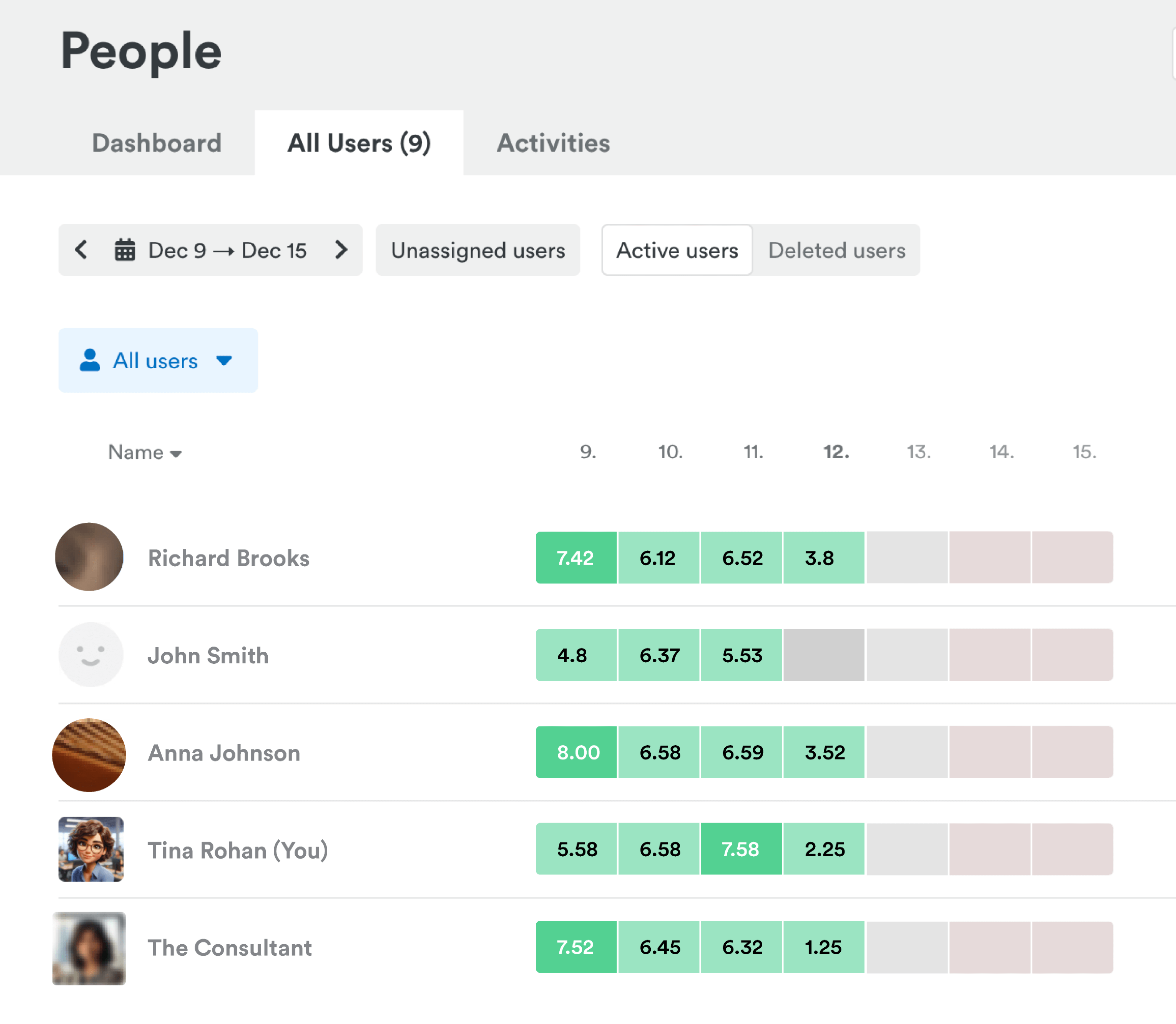Switch to Active users view
Viewport: 1176px width, 1024px height.
click(x=677, y=250)
